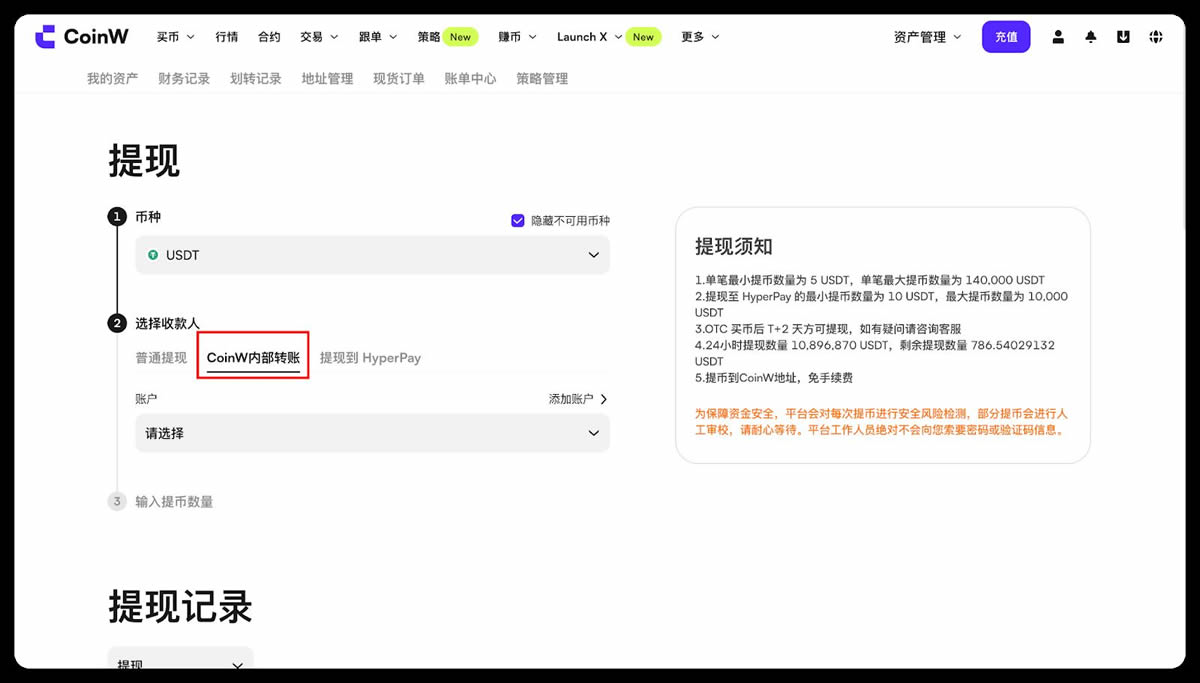Click the purple 充值 button

coord(1005,36)
